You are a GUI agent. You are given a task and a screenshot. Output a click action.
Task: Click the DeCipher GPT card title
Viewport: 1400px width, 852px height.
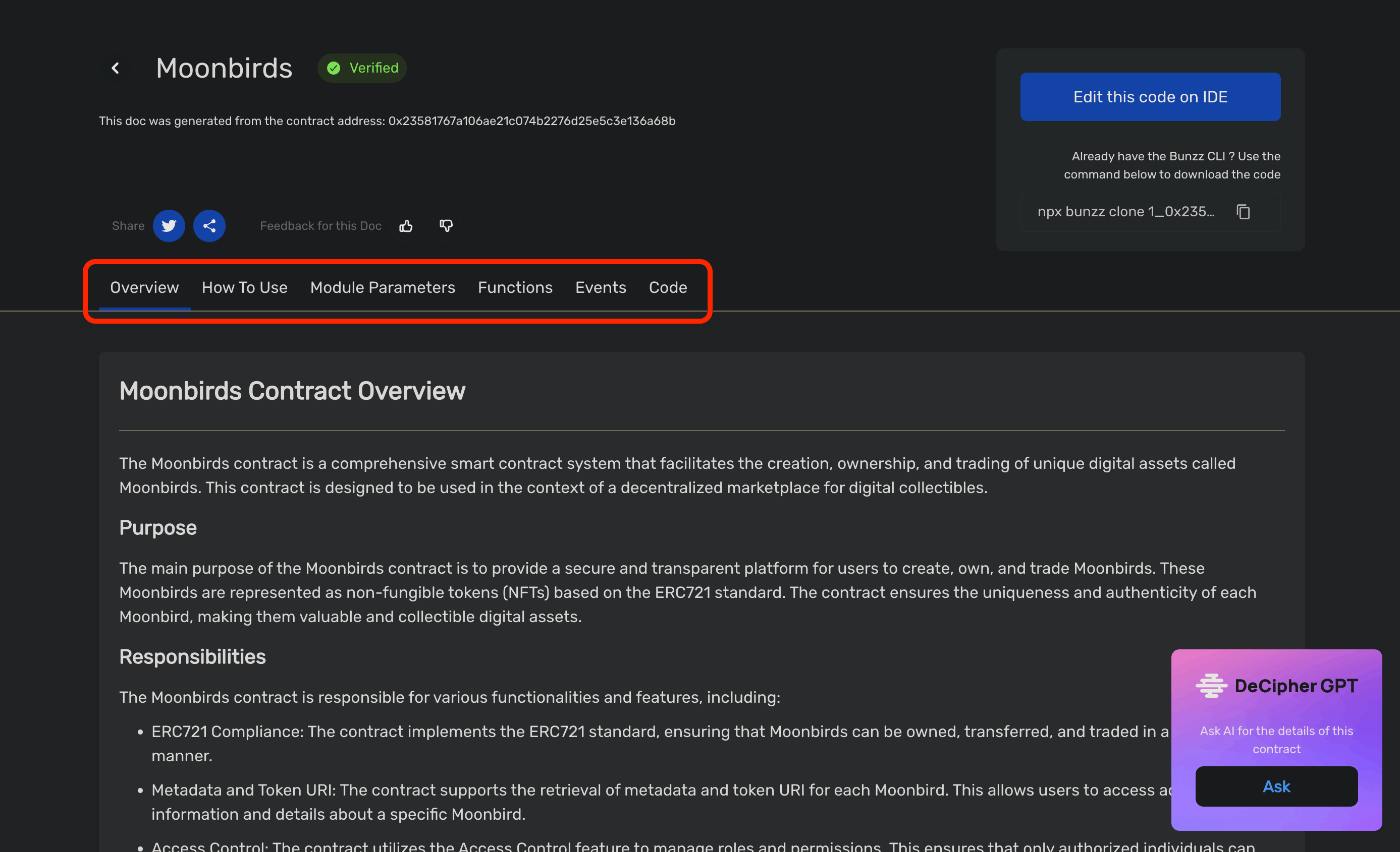1296,686
